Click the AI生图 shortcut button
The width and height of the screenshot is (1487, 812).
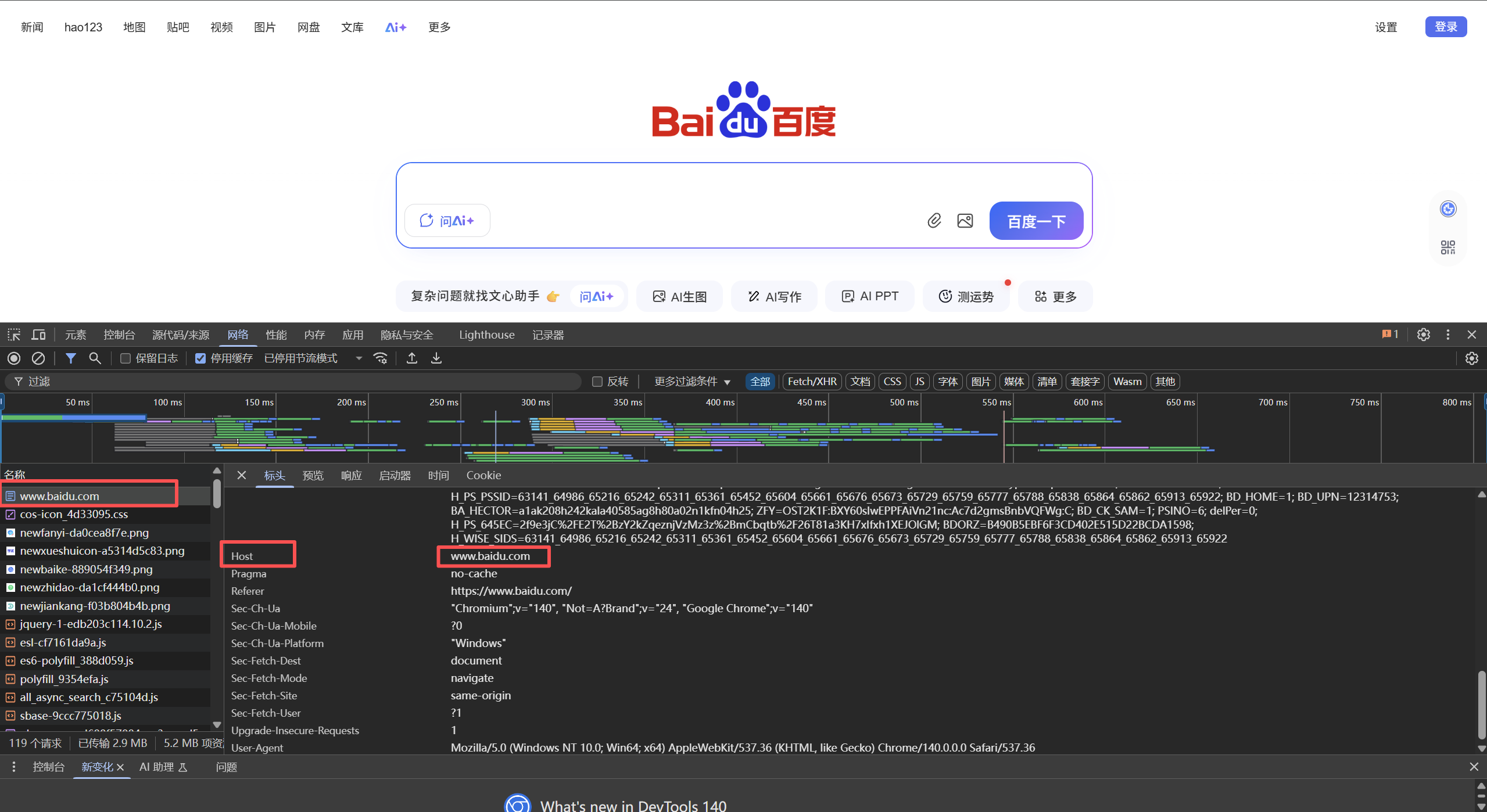(679, 296)
